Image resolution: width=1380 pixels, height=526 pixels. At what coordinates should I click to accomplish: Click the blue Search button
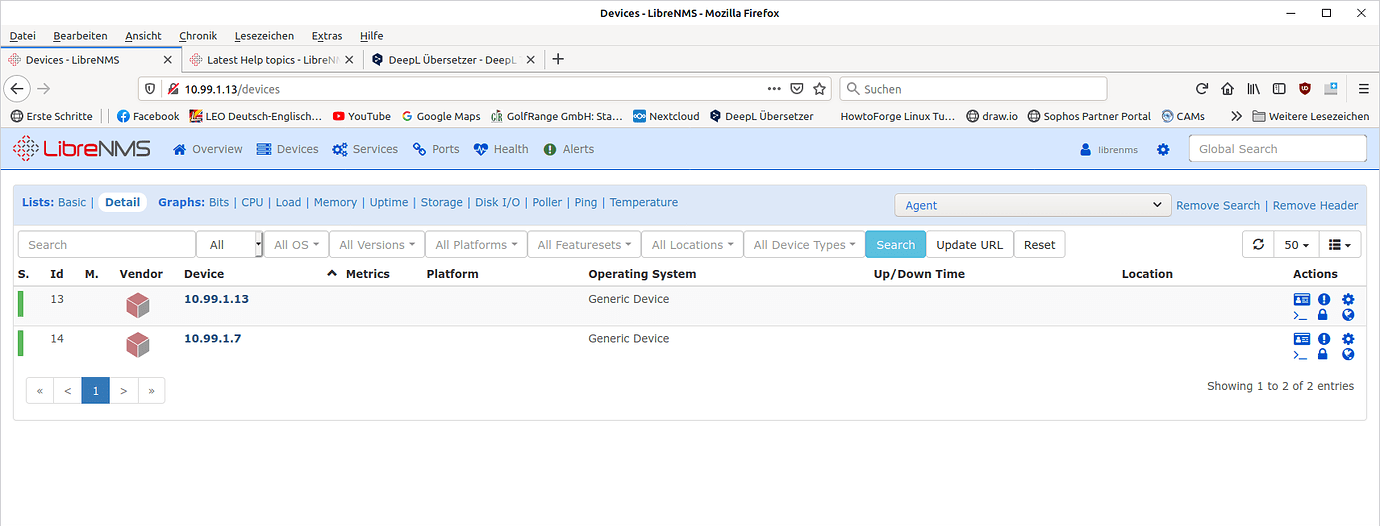tap(895, 245)
